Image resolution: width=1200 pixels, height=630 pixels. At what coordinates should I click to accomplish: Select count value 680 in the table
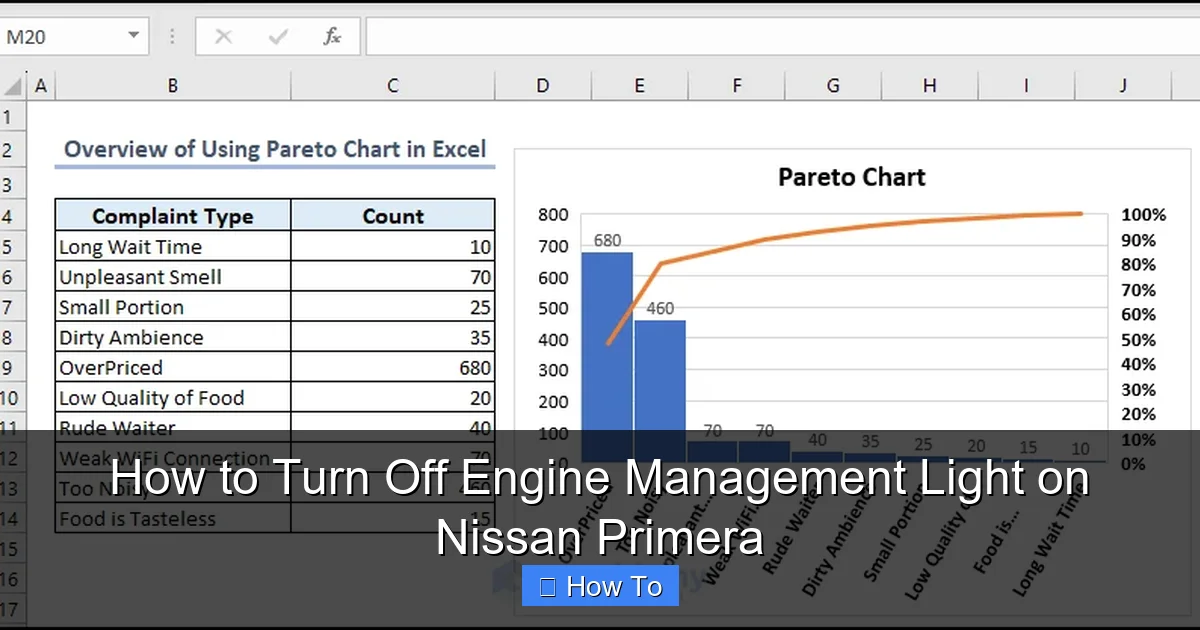click(x=393, y=367)
